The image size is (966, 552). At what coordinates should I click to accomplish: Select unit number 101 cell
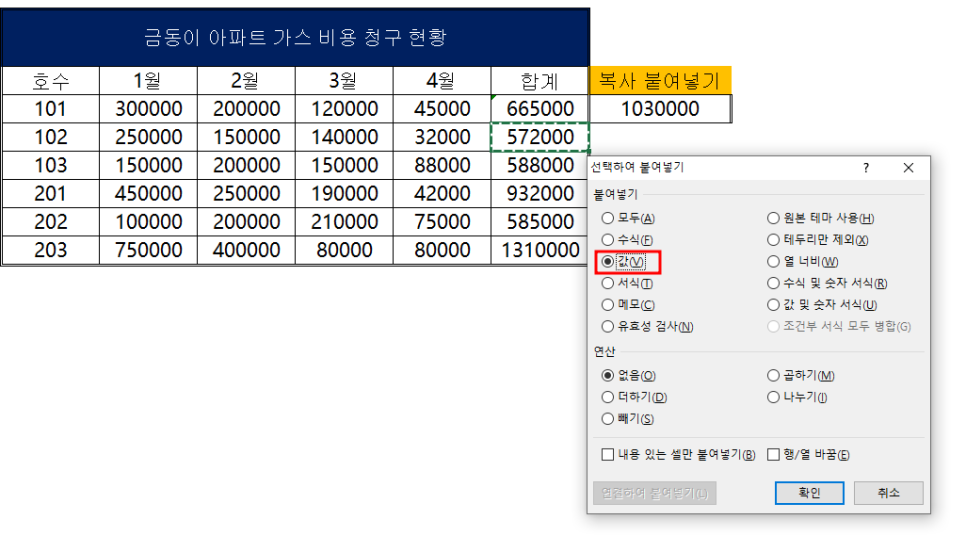coord(51,109)
